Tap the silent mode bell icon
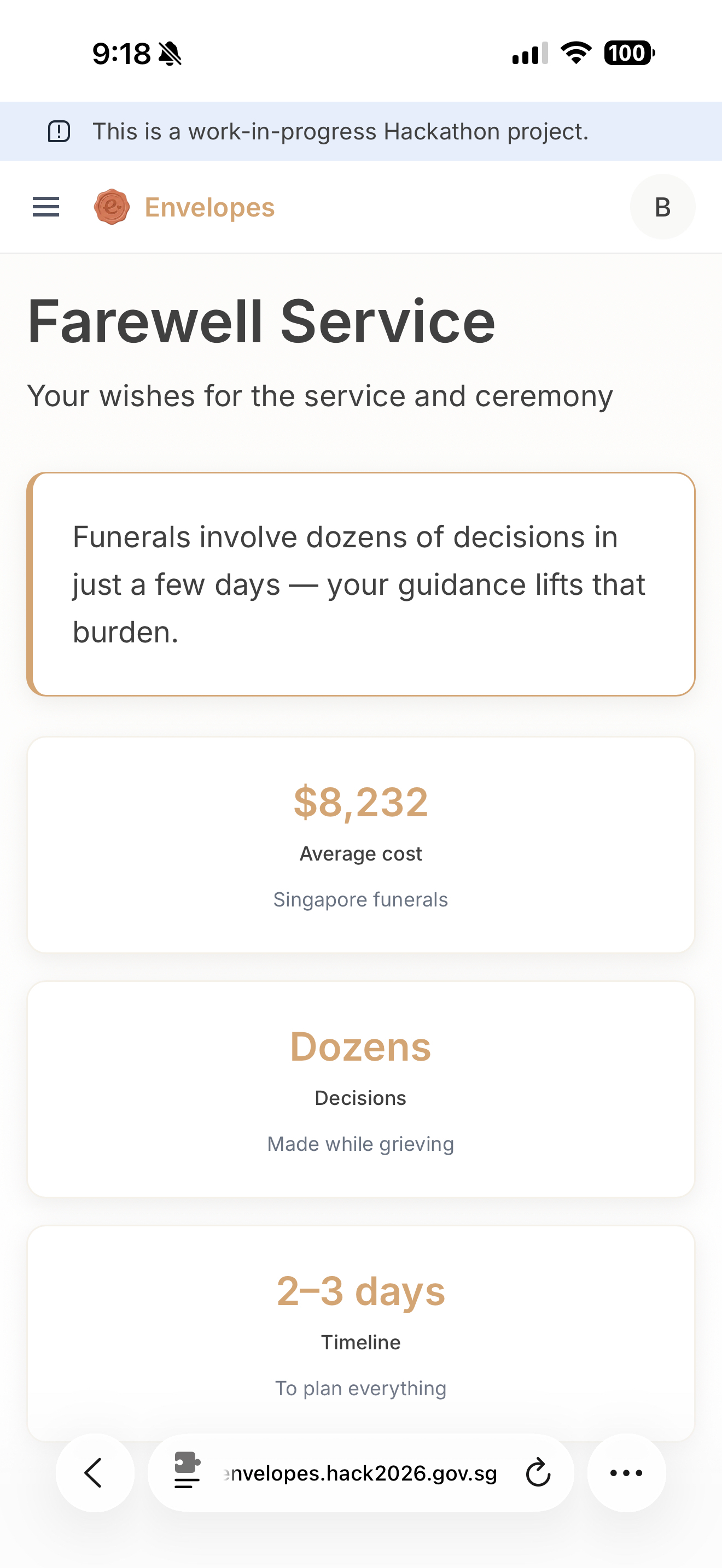Screen dimensions: 722x1568 (x=170, y=54)
